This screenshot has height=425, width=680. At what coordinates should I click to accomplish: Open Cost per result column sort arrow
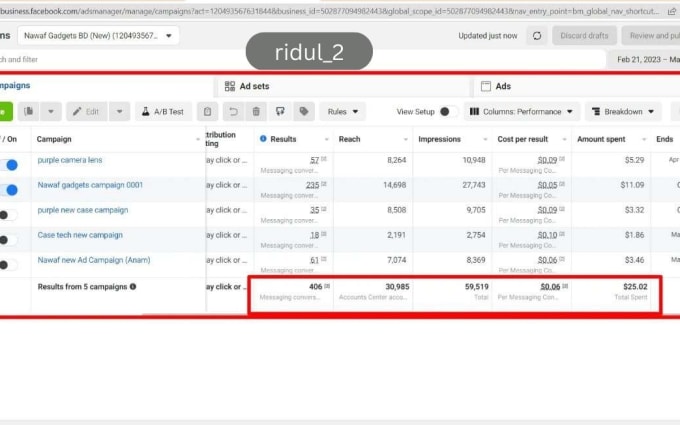tap(564, 139)
